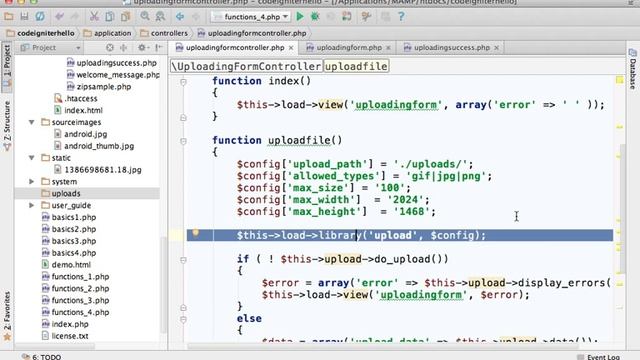Switch to uploadingsuccess.php tab

451,48
